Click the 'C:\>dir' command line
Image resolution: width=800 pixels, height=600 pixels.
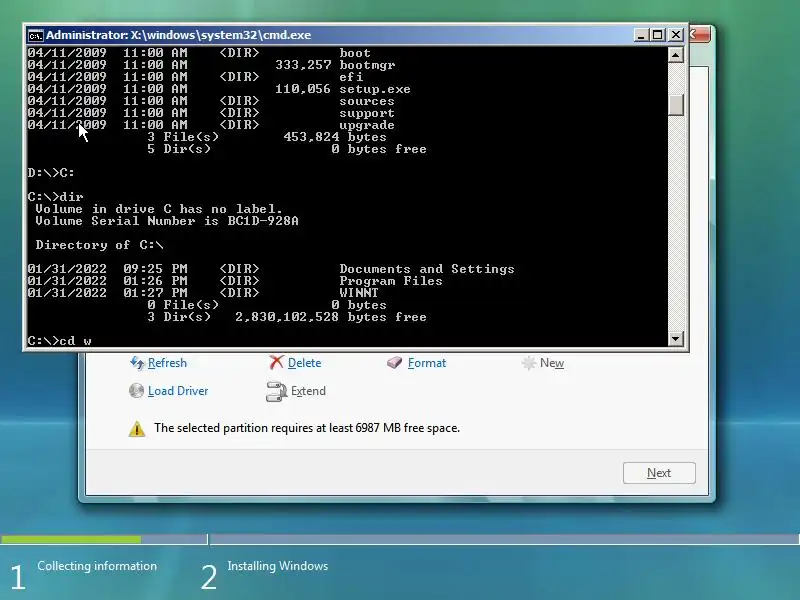(x=56, y=197)
